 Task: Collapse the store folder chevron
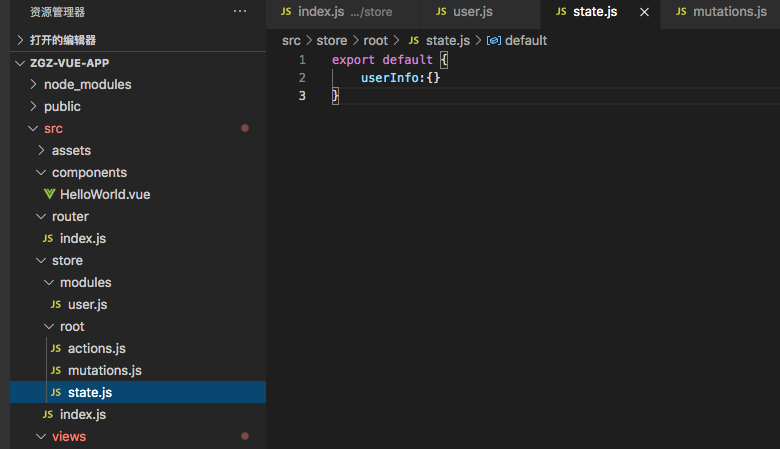(x=41, y=260)
